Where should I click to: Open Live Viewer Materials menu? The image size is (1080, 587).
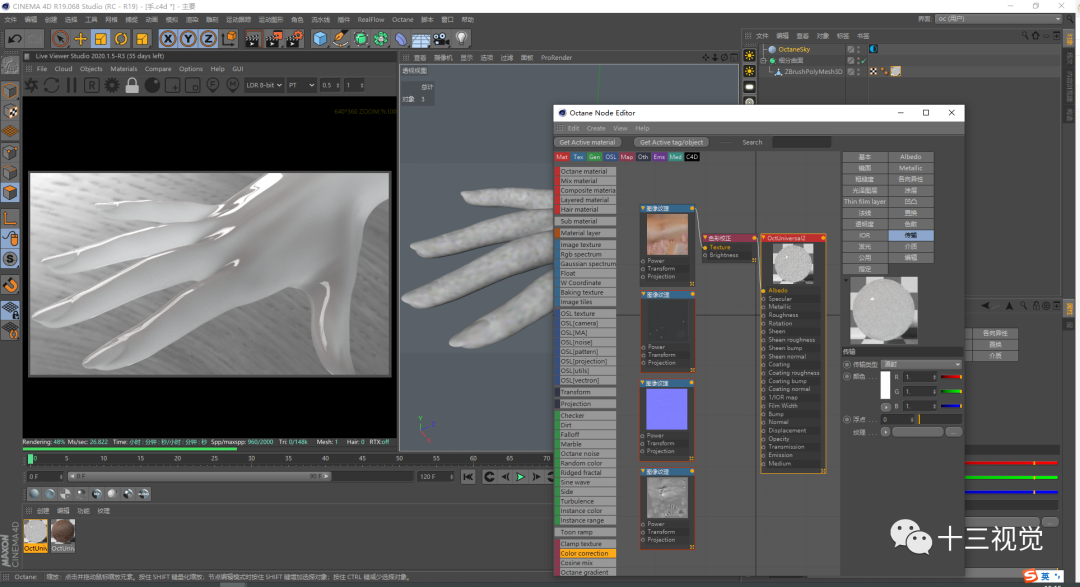click(x=124, y=69)
